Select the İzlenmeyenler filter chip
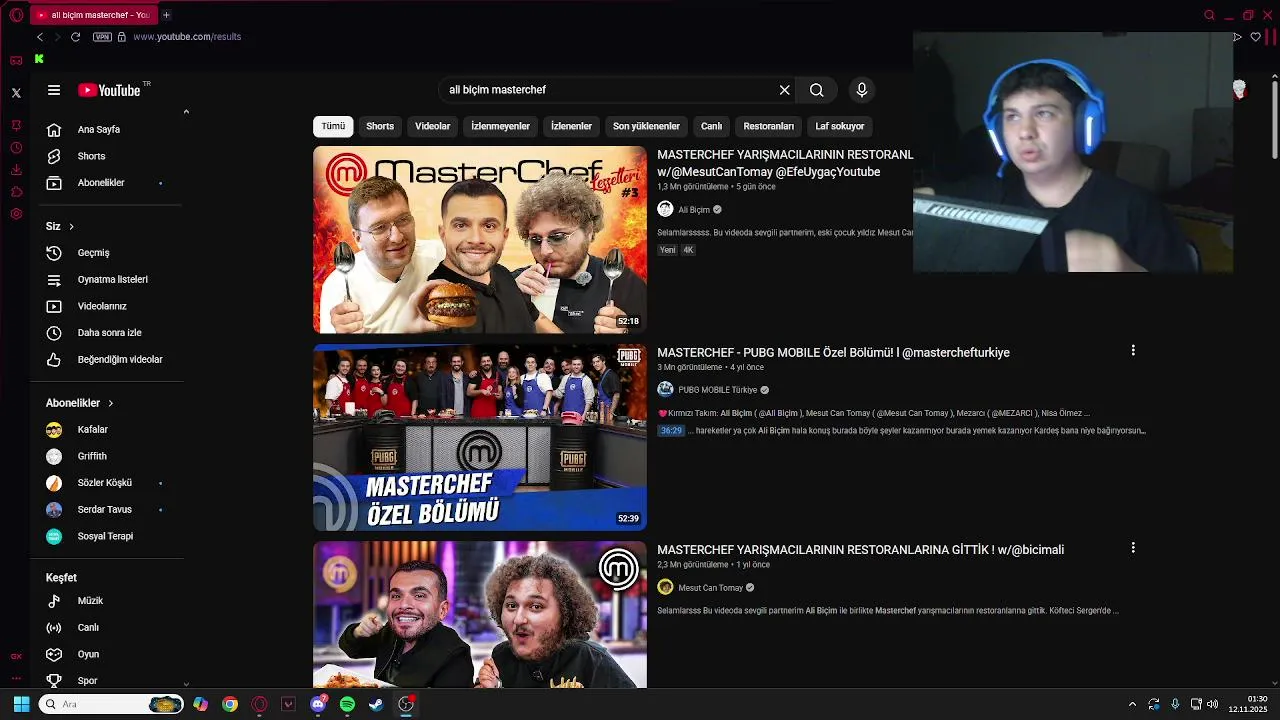This screenshot has height=720, width=1280. click(x=501, y=126)
